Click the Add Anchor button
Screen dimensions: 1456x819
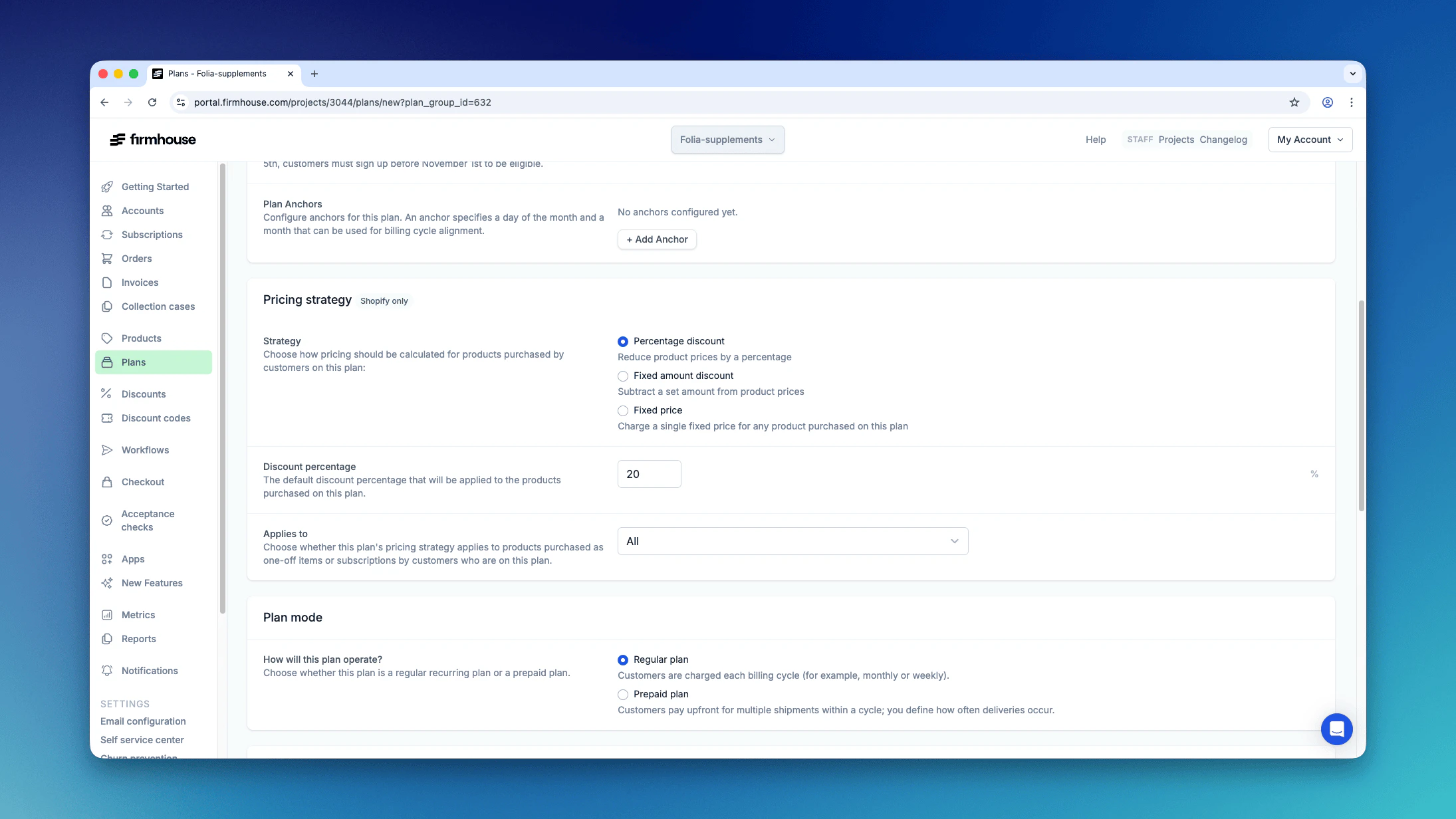(657, 239)
